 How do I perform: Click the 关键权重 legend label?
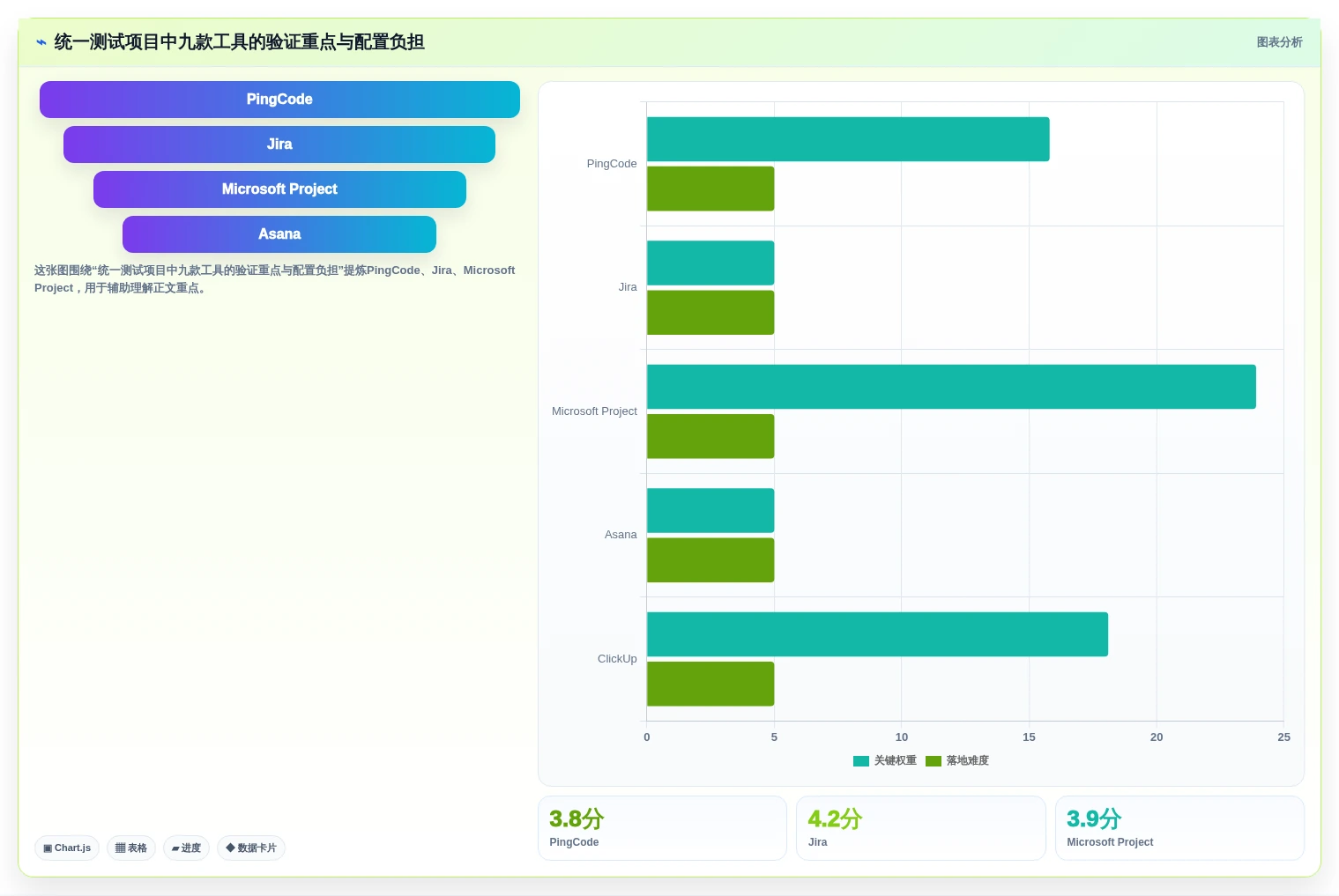(896, 761)
